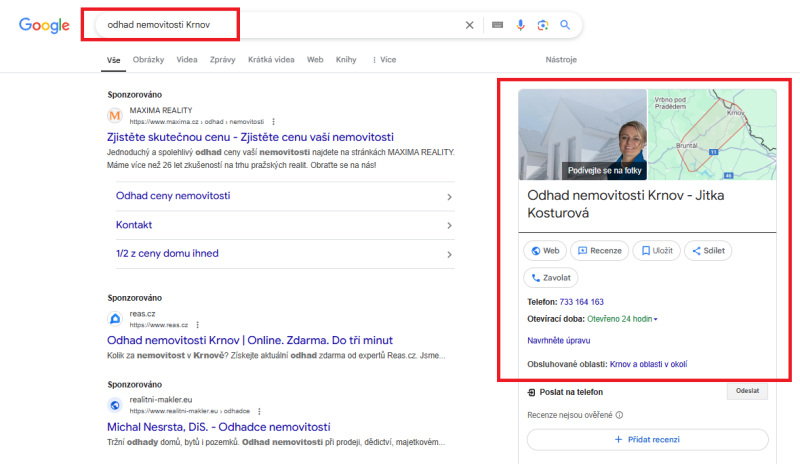
Task: Click Přidat recenzi button
Action: 647,439
